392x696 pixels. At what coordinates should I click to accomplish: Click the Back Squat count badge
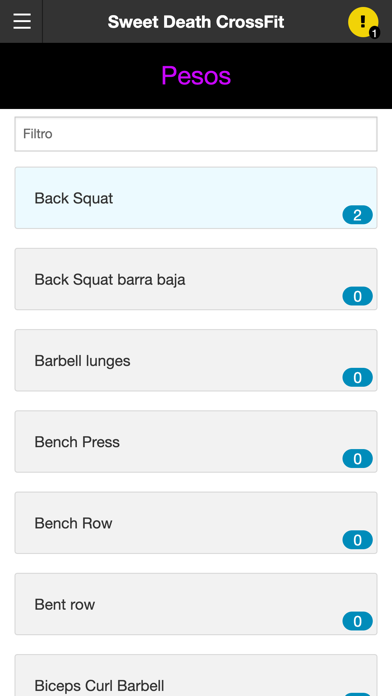pos(357,215)
